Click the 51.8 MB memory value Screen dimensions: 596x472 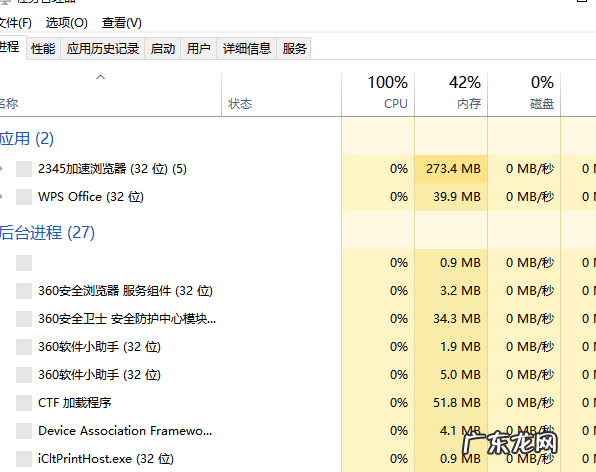coord(457,403)
